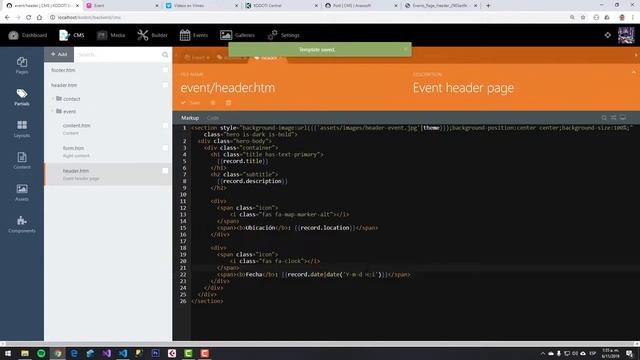Edit the description Event header page
640x360 pixels.
(x=463, y=88)
